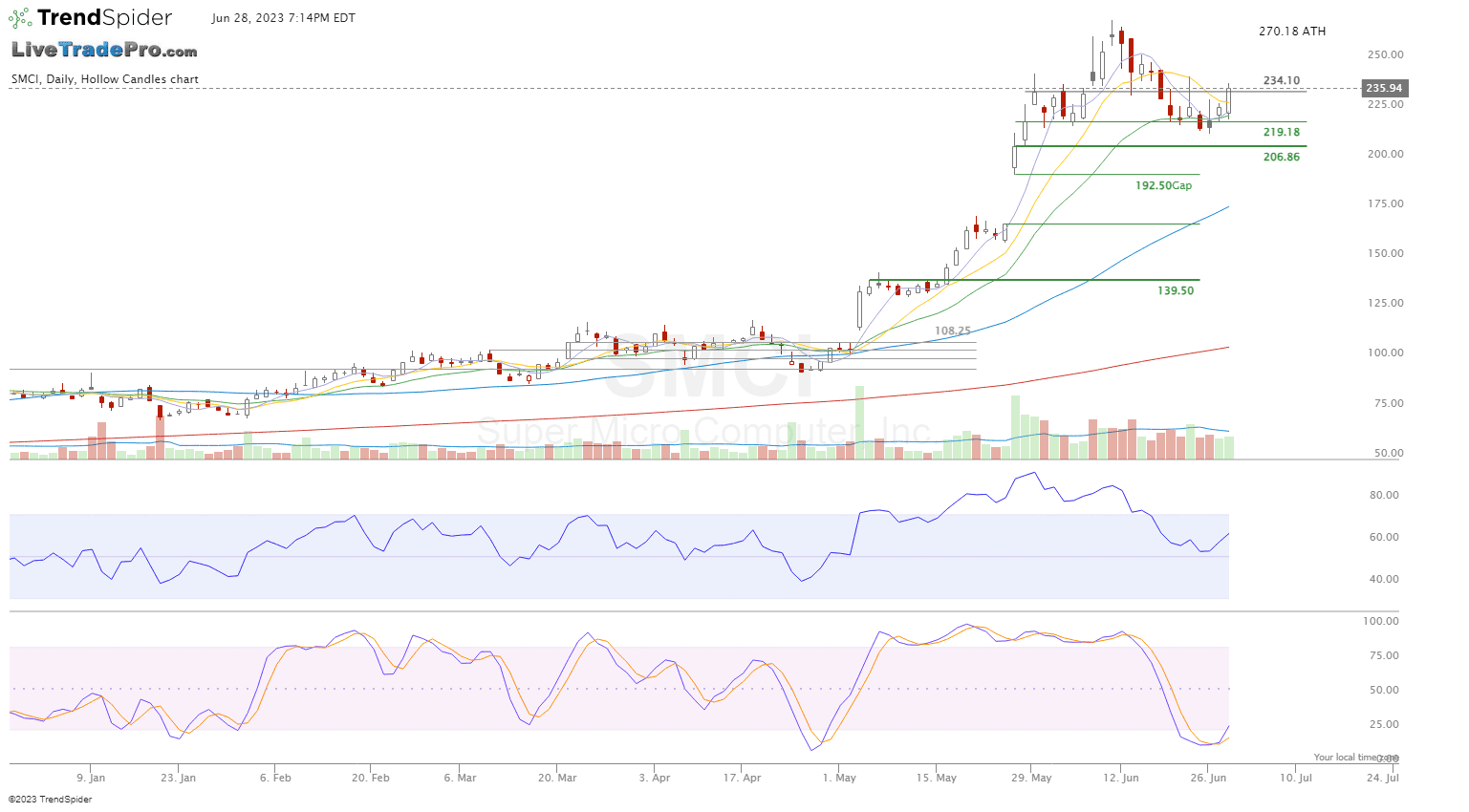This screenshot has width=1469, height=812.
Task: Click the 17. Apr date label
Action: tap(743, 778)
